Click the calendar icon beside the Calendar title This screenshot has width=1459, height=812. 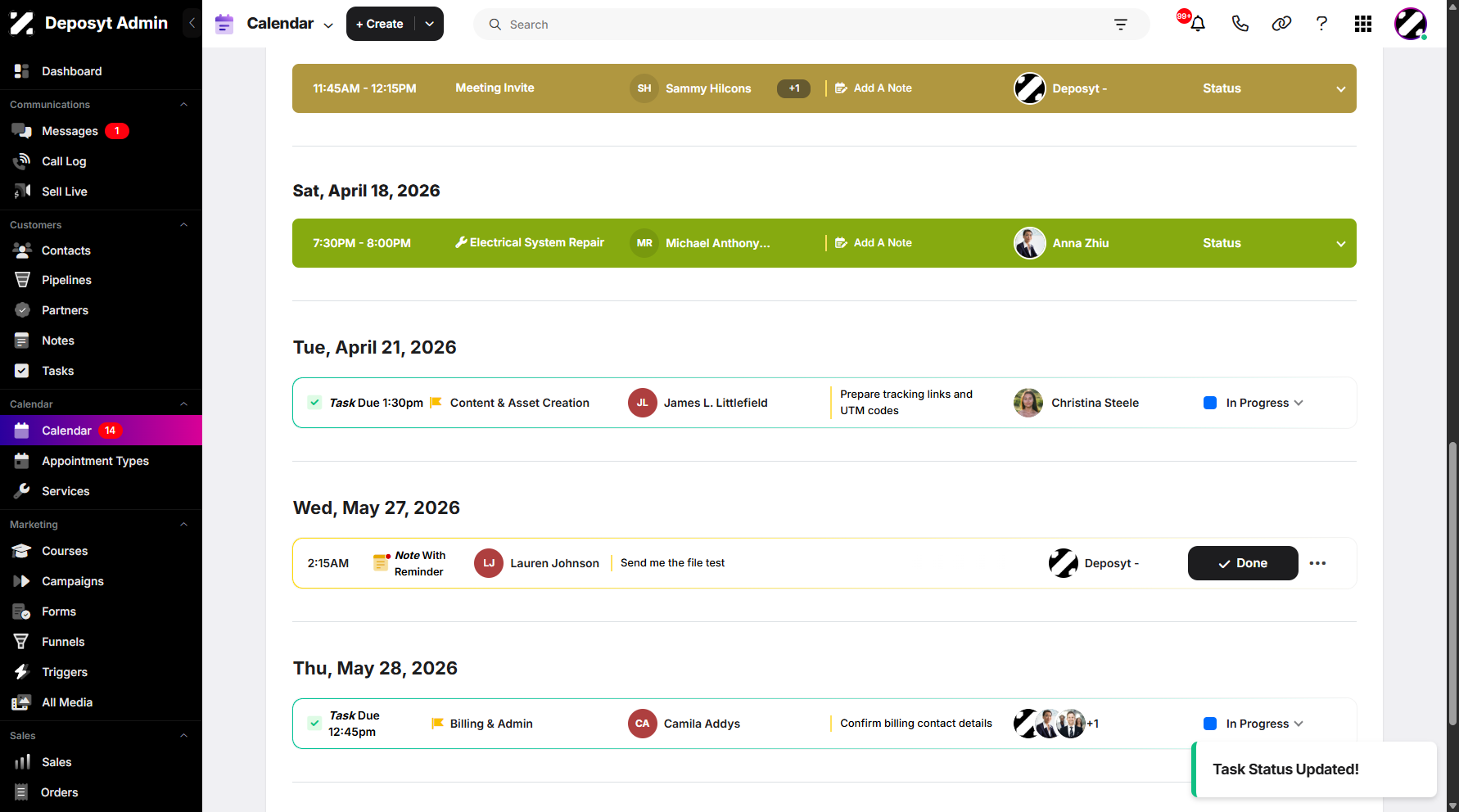[224, 24]
